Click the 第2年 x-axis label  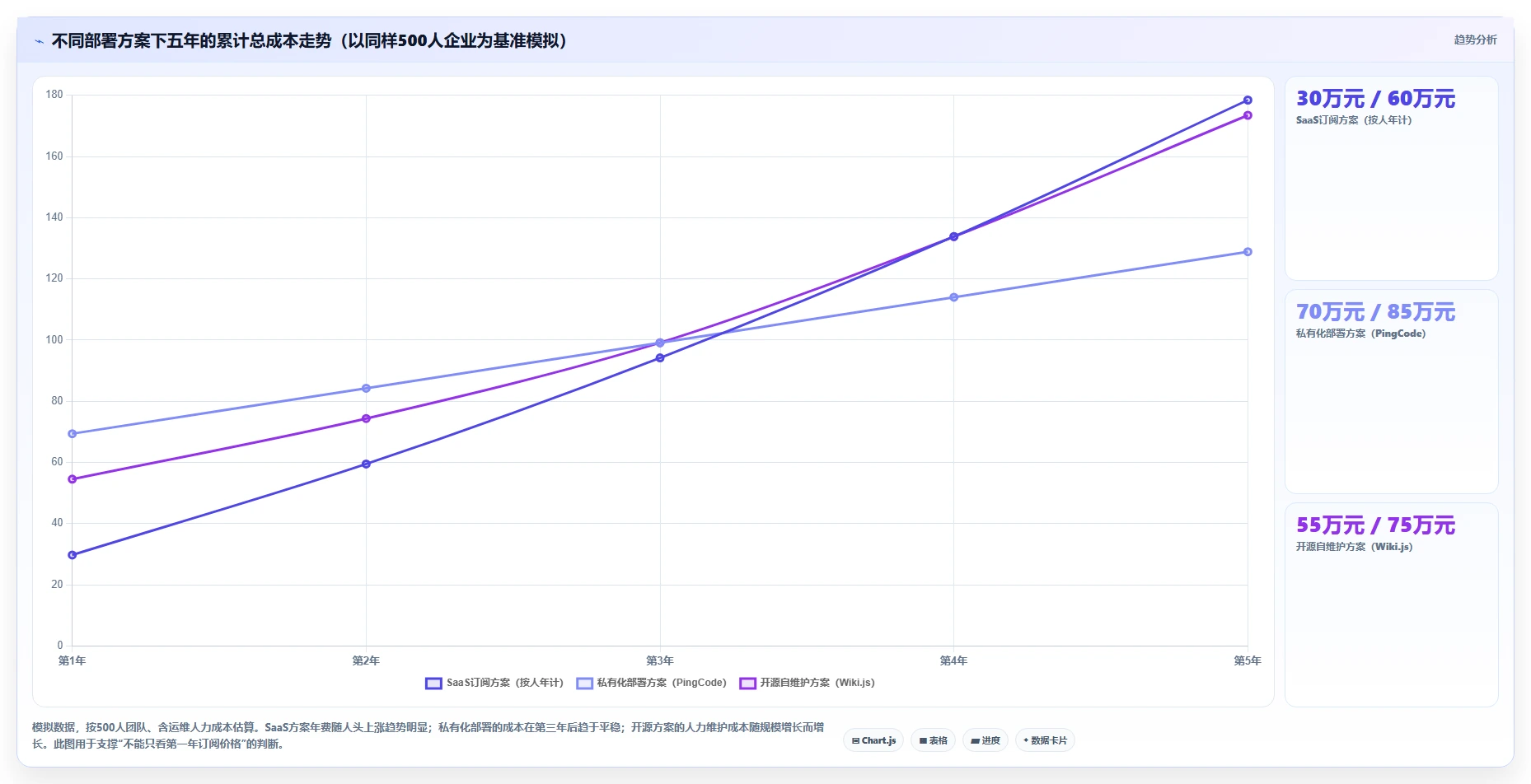pos(366,660)
